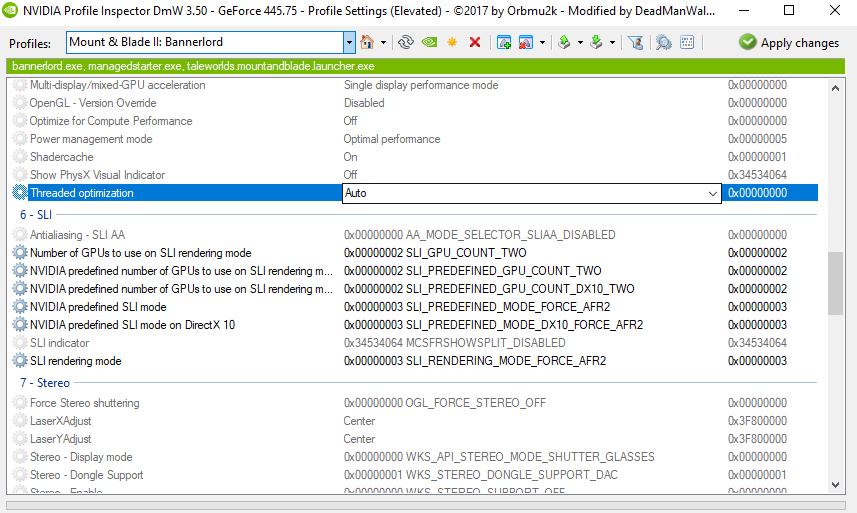Click SLI_PREDEFINED_GPU_COUNT_DX10_TWO value
The width and height of the screenshot is (857, 513).
(489, 289)
